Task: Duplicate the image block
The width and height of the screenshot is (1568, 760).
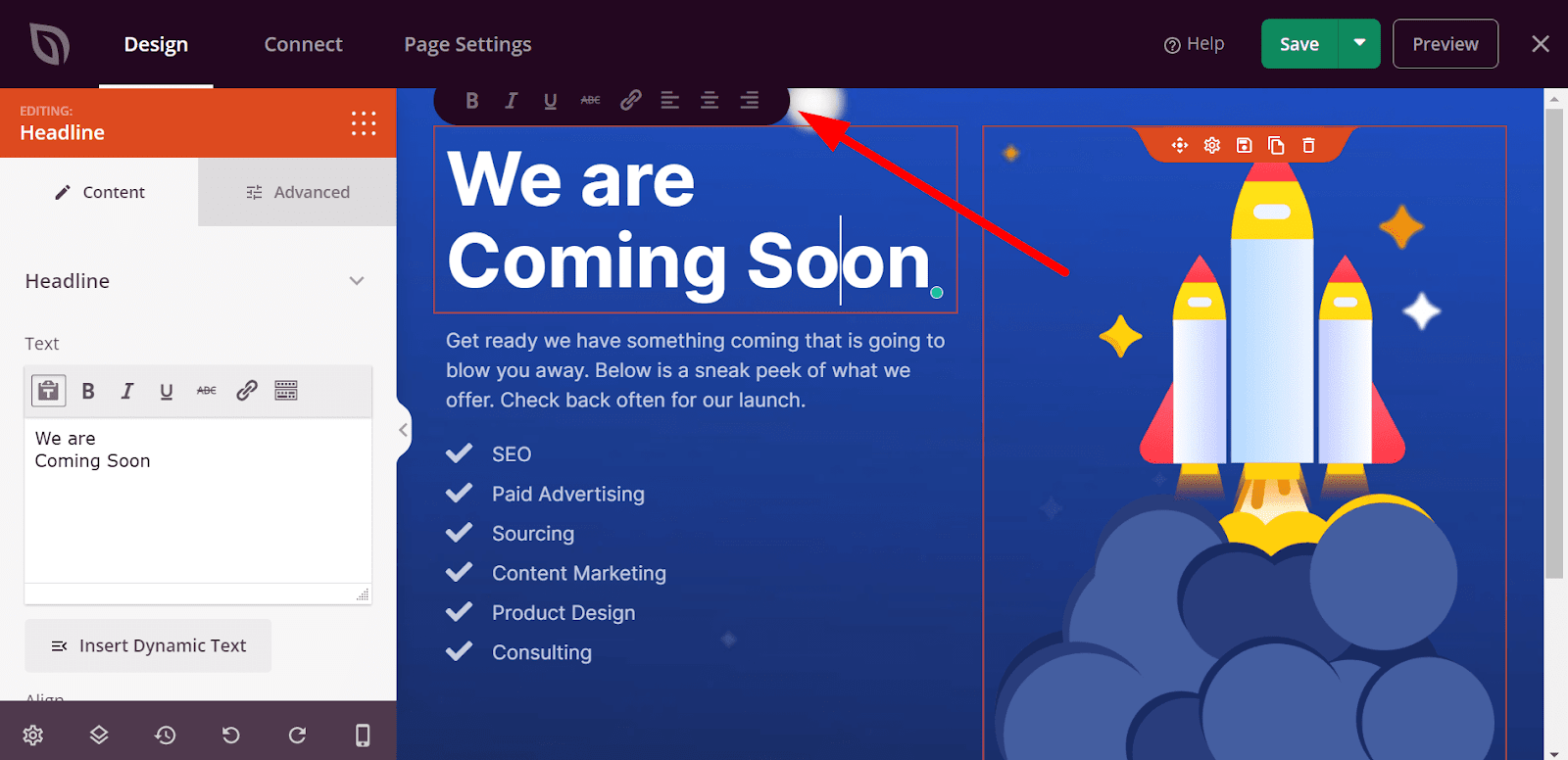Action: (1276, 145)
